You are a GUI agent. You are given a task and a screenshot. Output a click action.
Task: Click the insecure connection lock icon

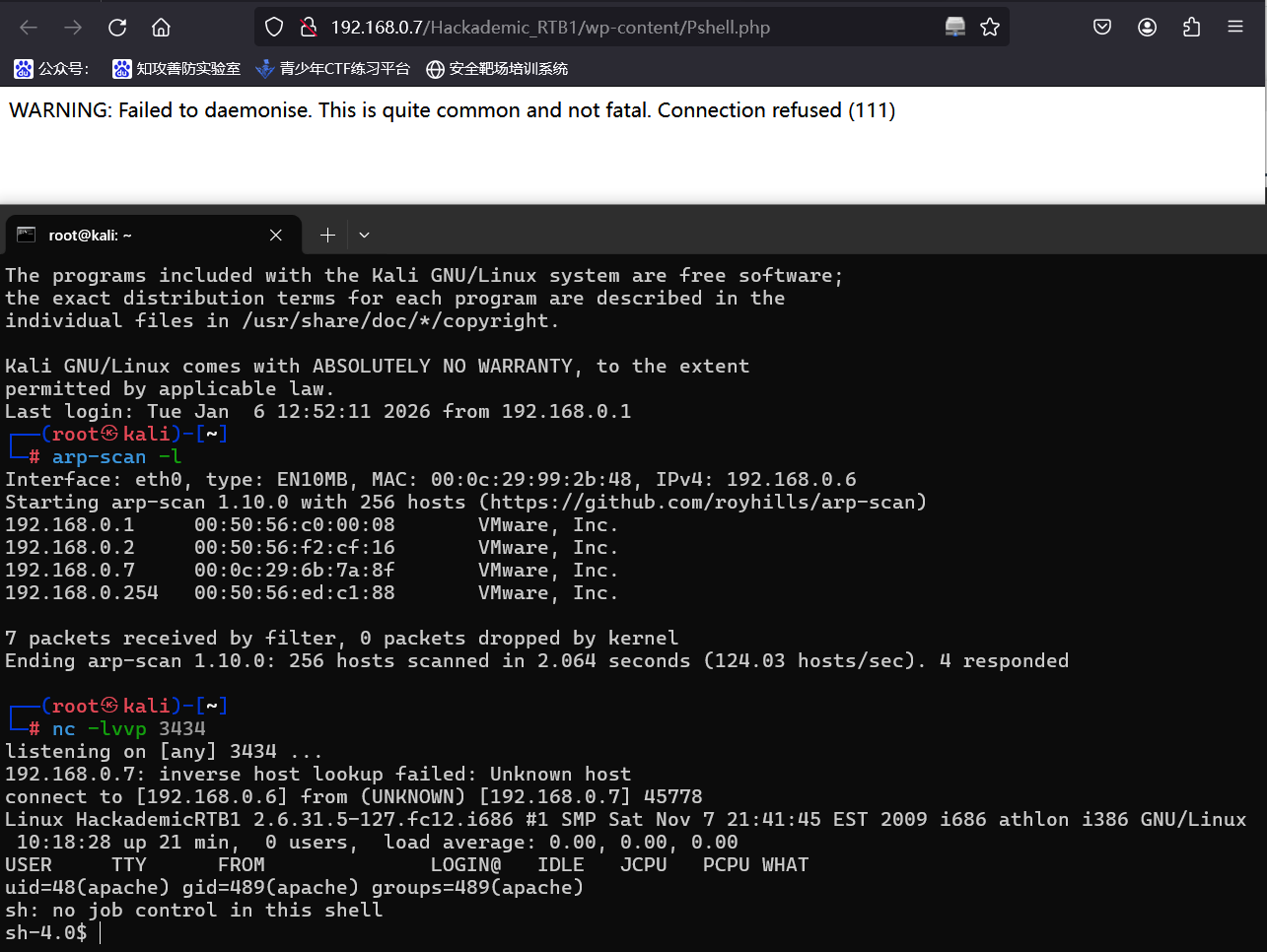click(309, 28)
